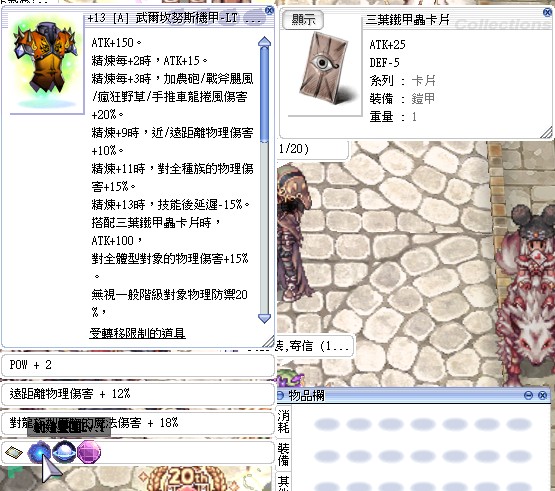
Task: Click the DEF-5 card stat line
Action: pyautogui.click(x=384, y=63)
